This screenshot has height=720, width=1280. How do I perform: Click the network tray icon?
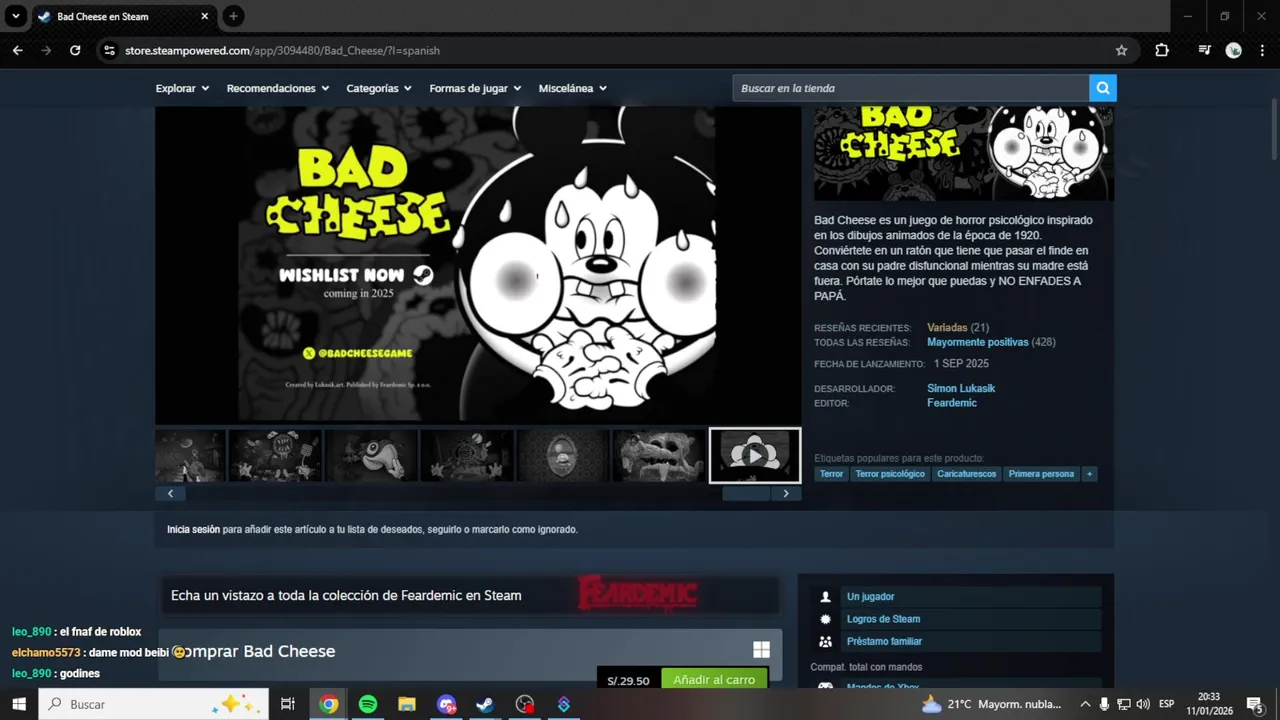[x=1123, y=704]
